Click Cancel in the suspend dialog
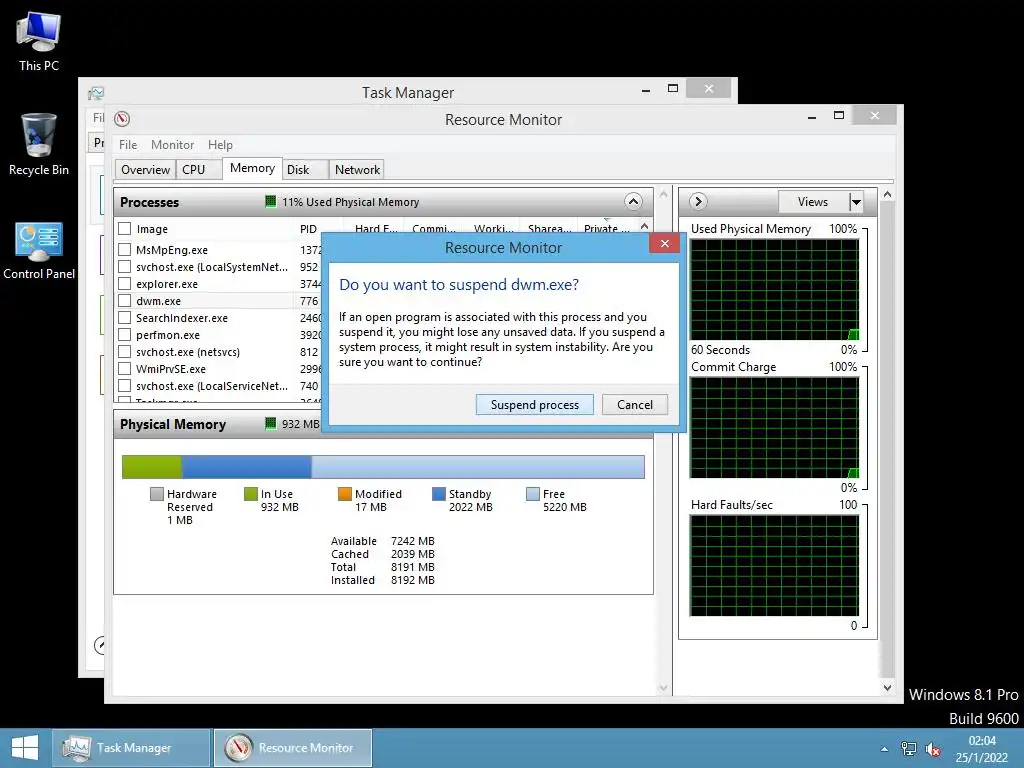 click(635, 405)
